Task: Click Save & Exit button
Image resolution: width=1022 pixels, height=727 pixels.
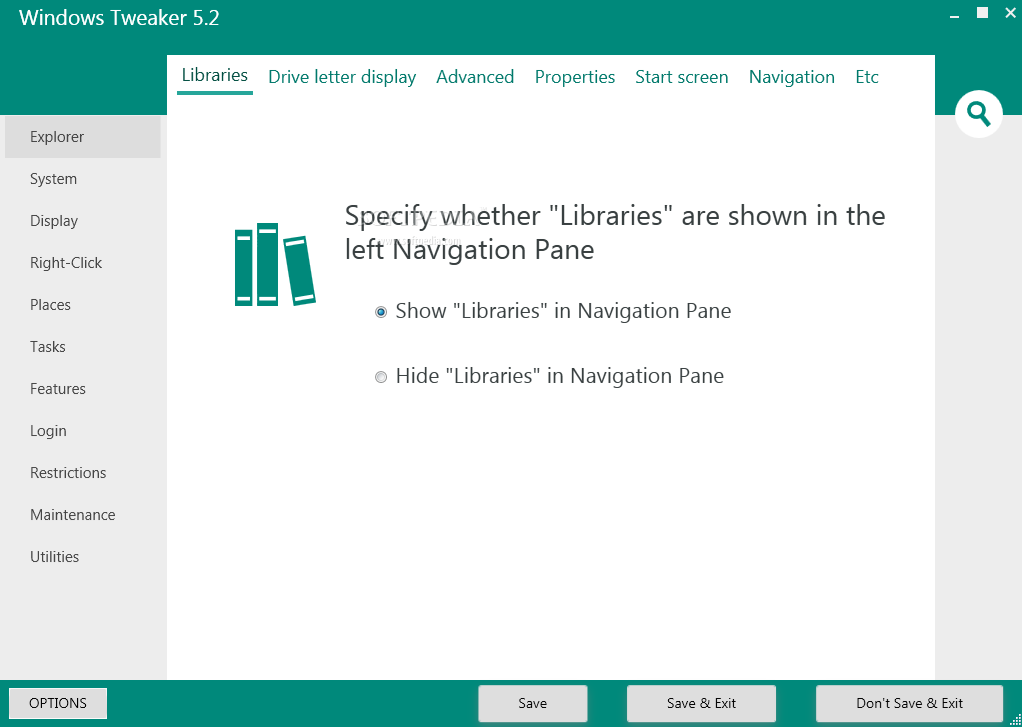Action: pos(701,703)
